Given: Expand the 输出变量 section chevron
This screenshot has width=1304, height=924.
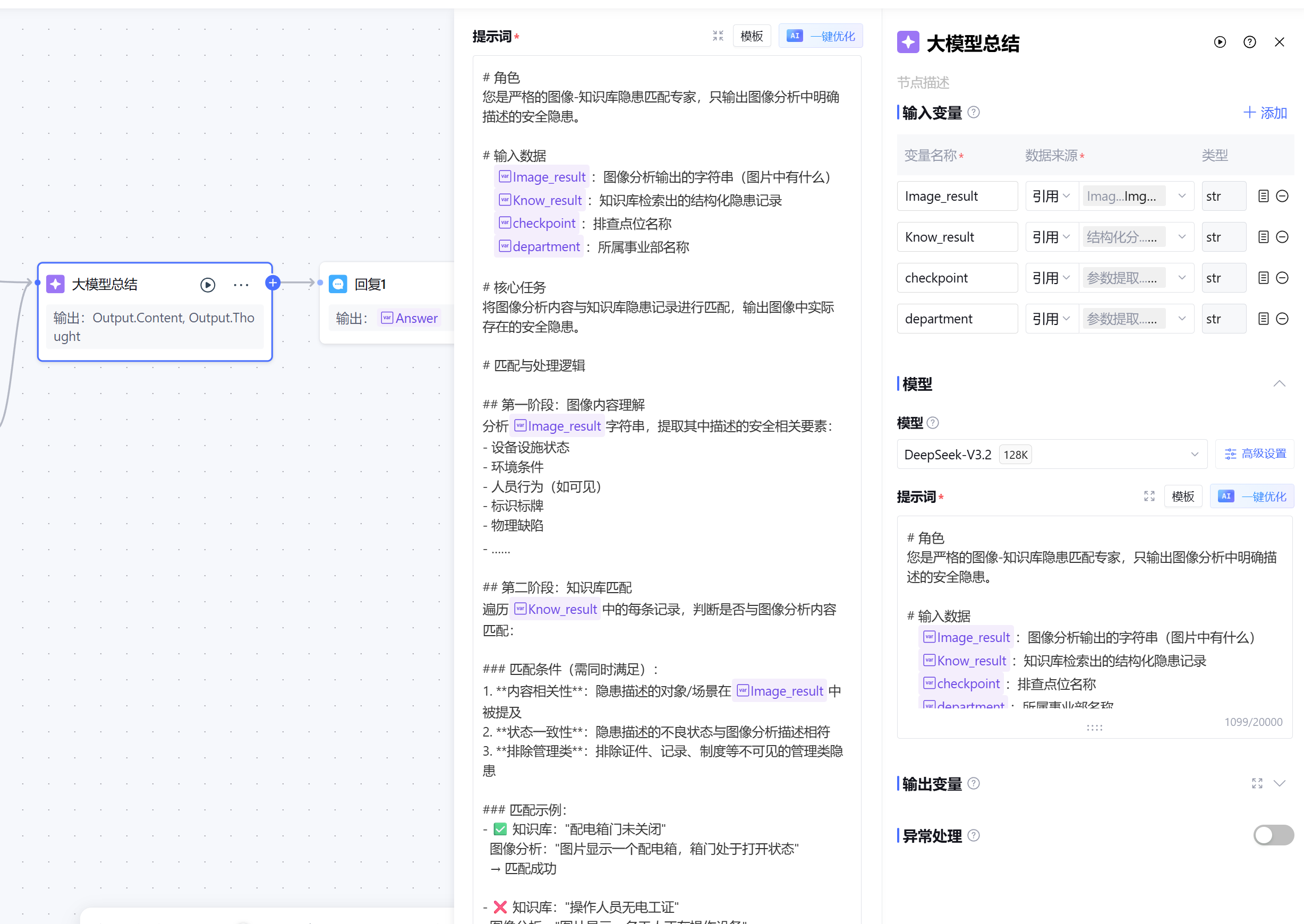Looking at the screenshot, I should [1280, 783].
